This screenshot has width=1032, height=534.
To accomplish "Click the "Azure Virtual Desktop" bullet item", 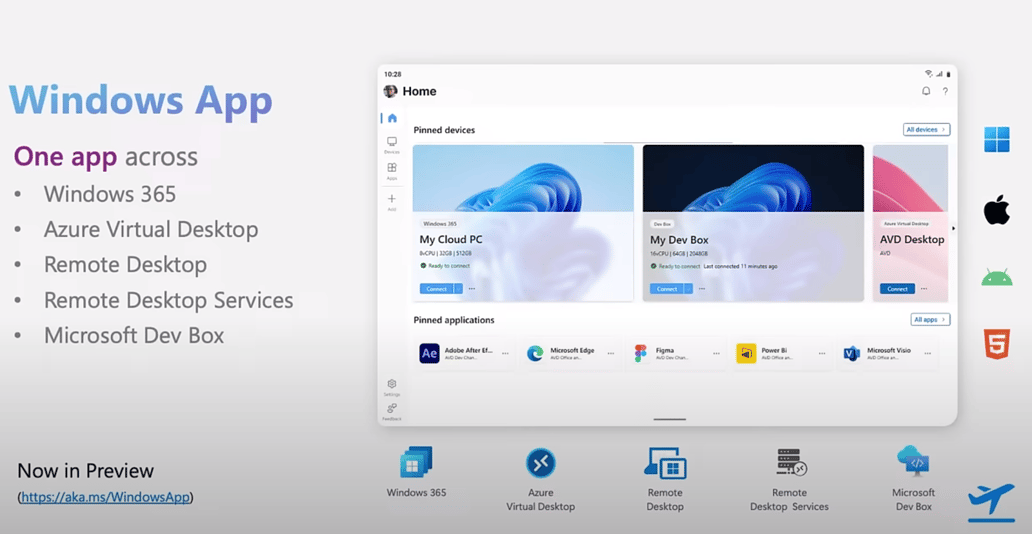I will (x=151, y=229).
